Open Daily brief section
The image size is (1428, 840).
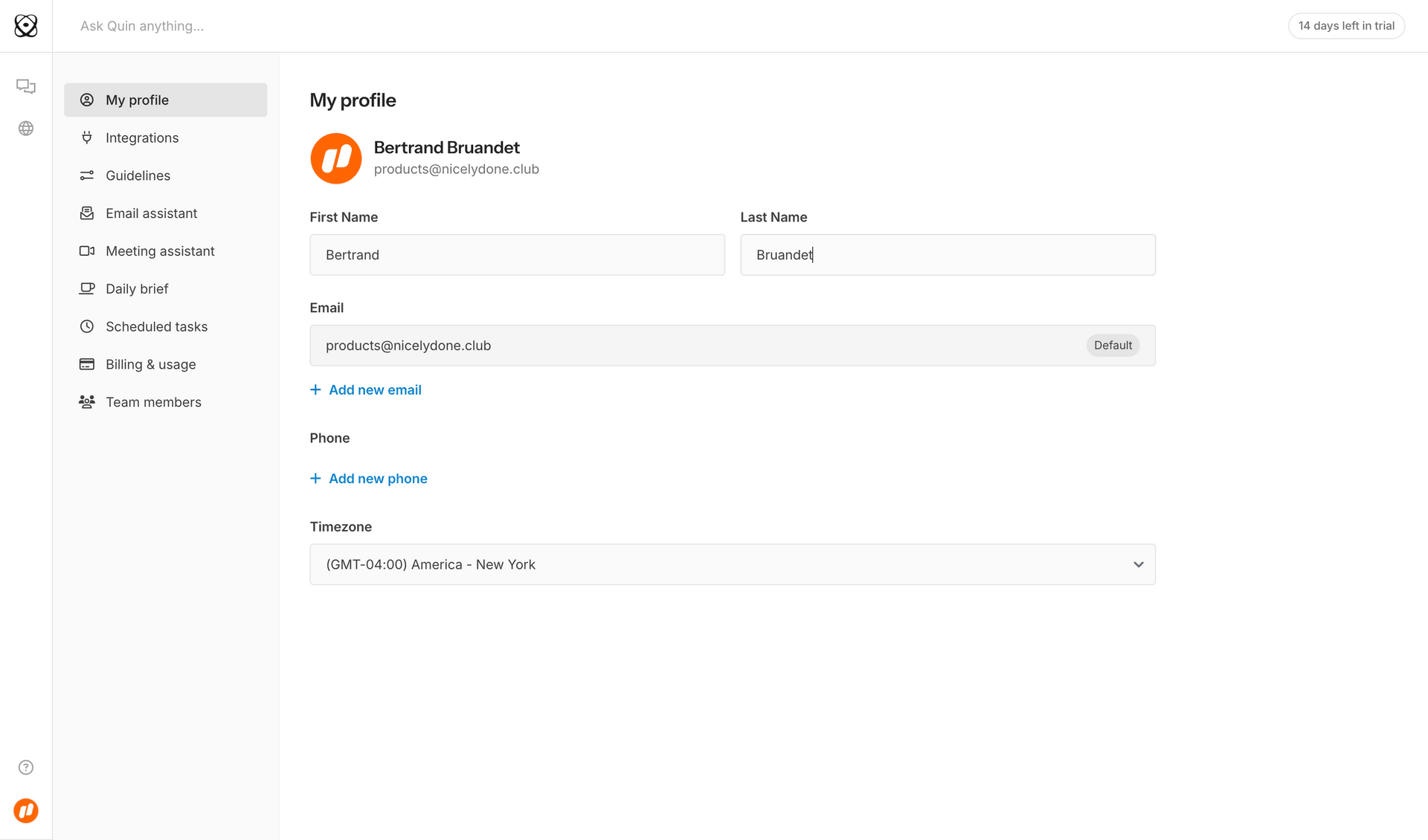(137, 288)
